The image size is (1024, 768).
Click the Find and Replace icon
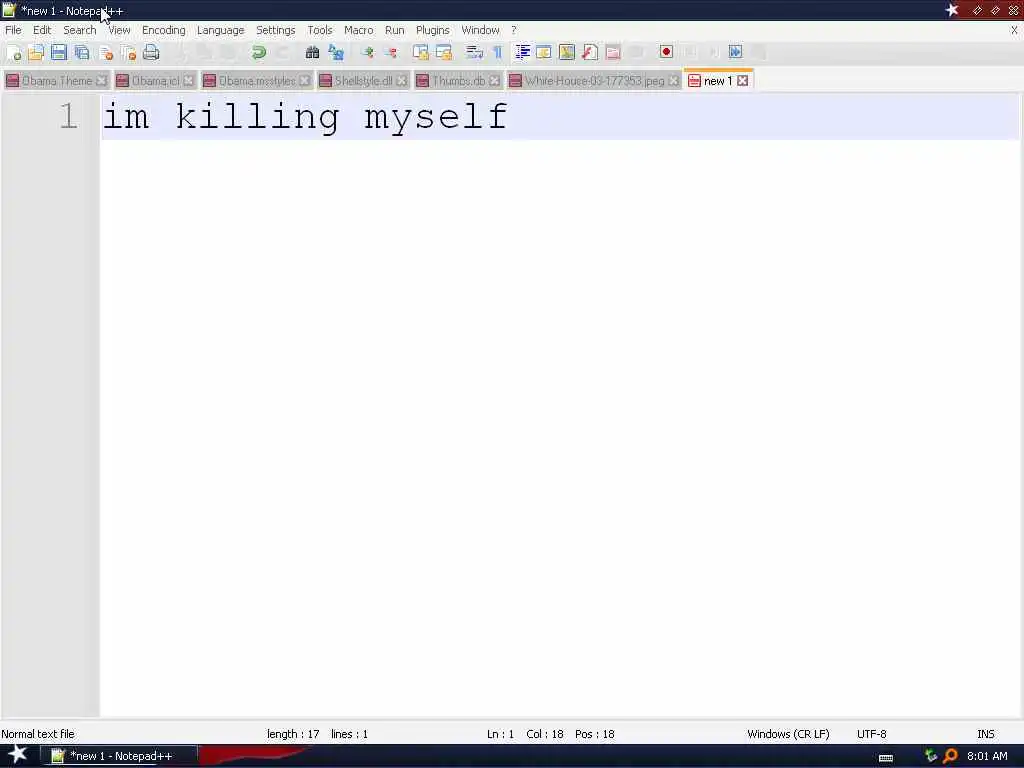(336, 53)
